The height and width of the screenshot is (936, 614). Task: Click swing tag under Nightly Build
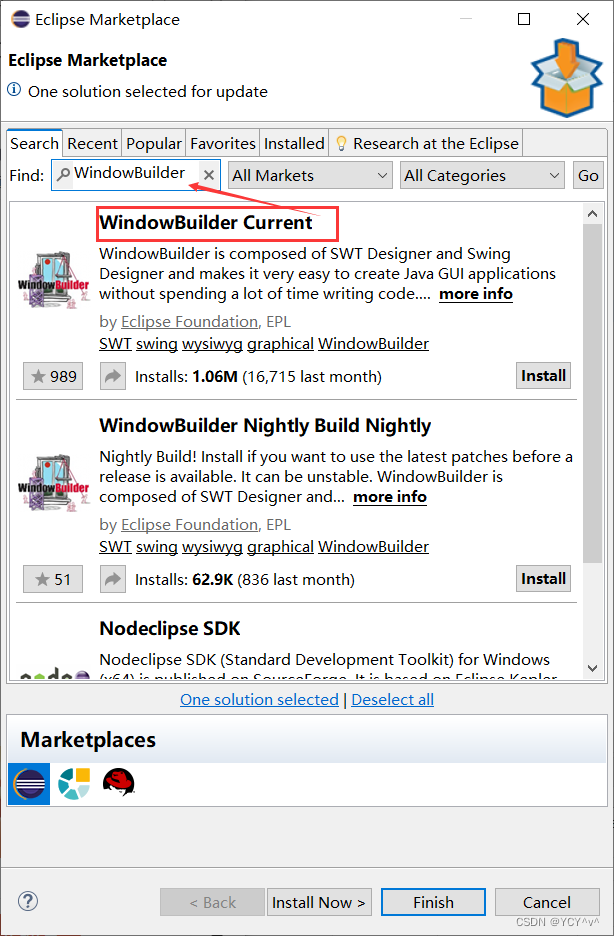coord(157,547)
